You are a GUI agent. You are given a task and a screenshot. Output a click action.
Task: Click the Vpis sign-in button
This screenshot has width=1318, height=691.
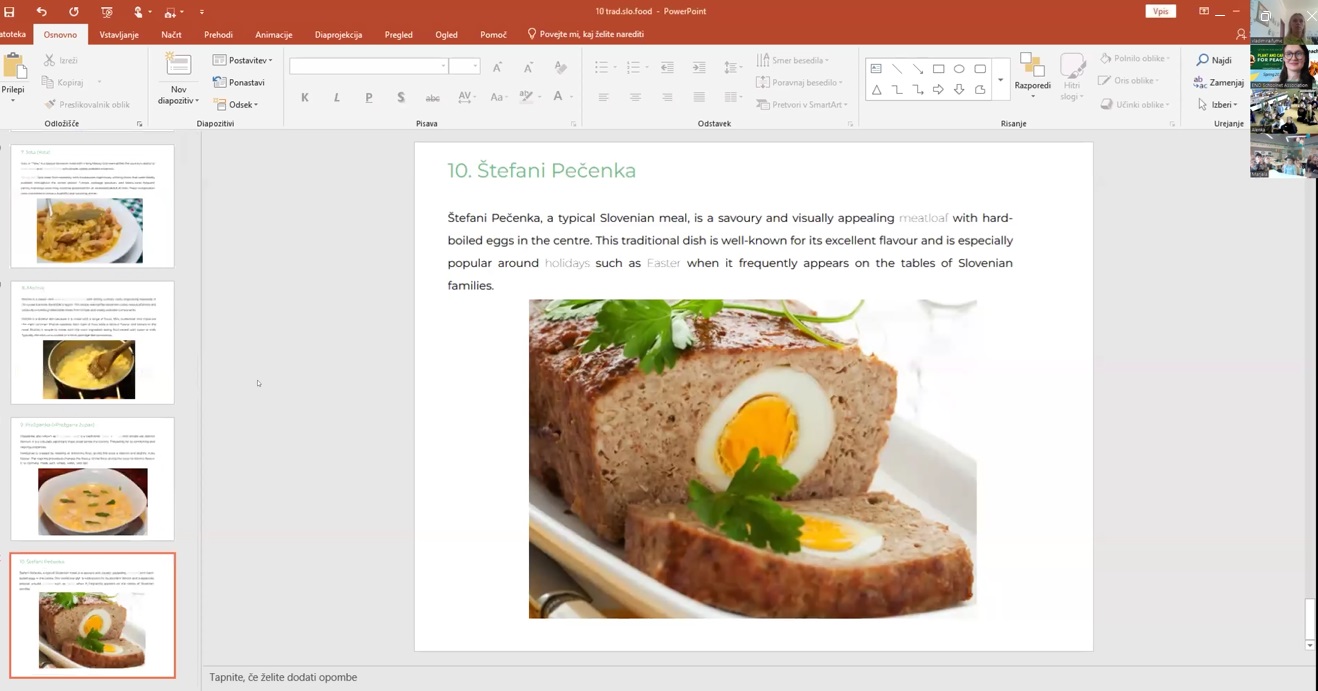point(1160,12)
